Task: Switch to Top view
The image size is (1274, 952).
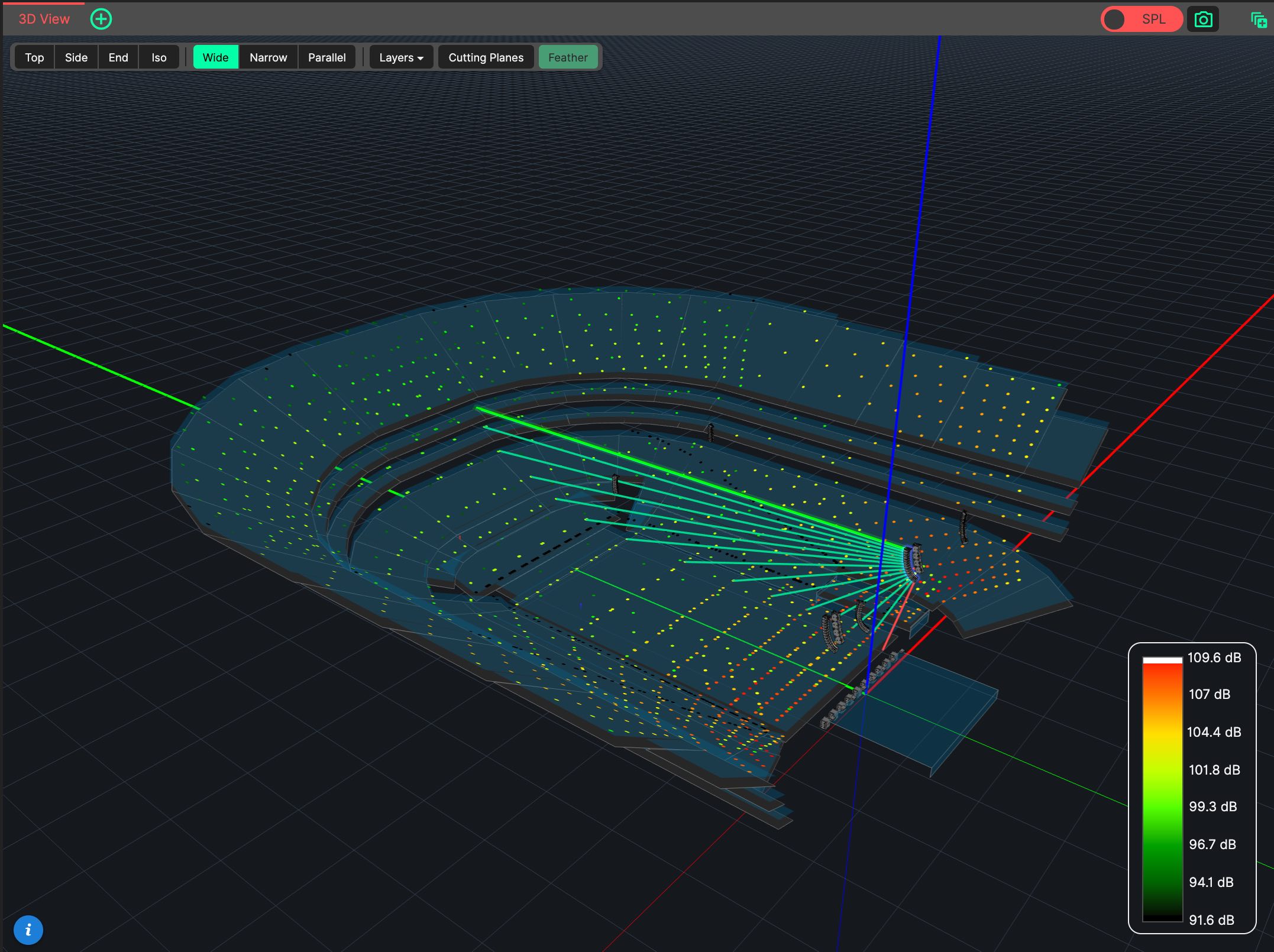Action: point(34,57)
